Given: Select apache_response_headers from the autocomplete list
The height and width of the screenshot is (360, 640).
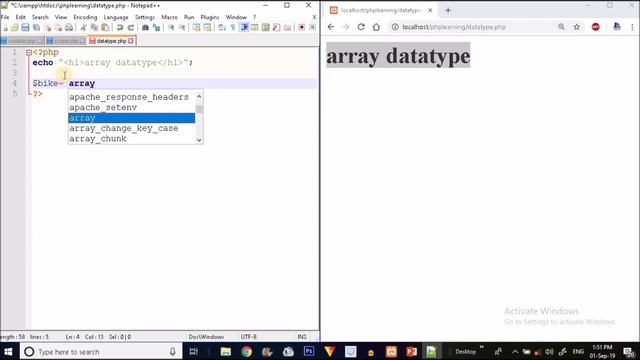Looking at the screenshot, I should [131, 97].
